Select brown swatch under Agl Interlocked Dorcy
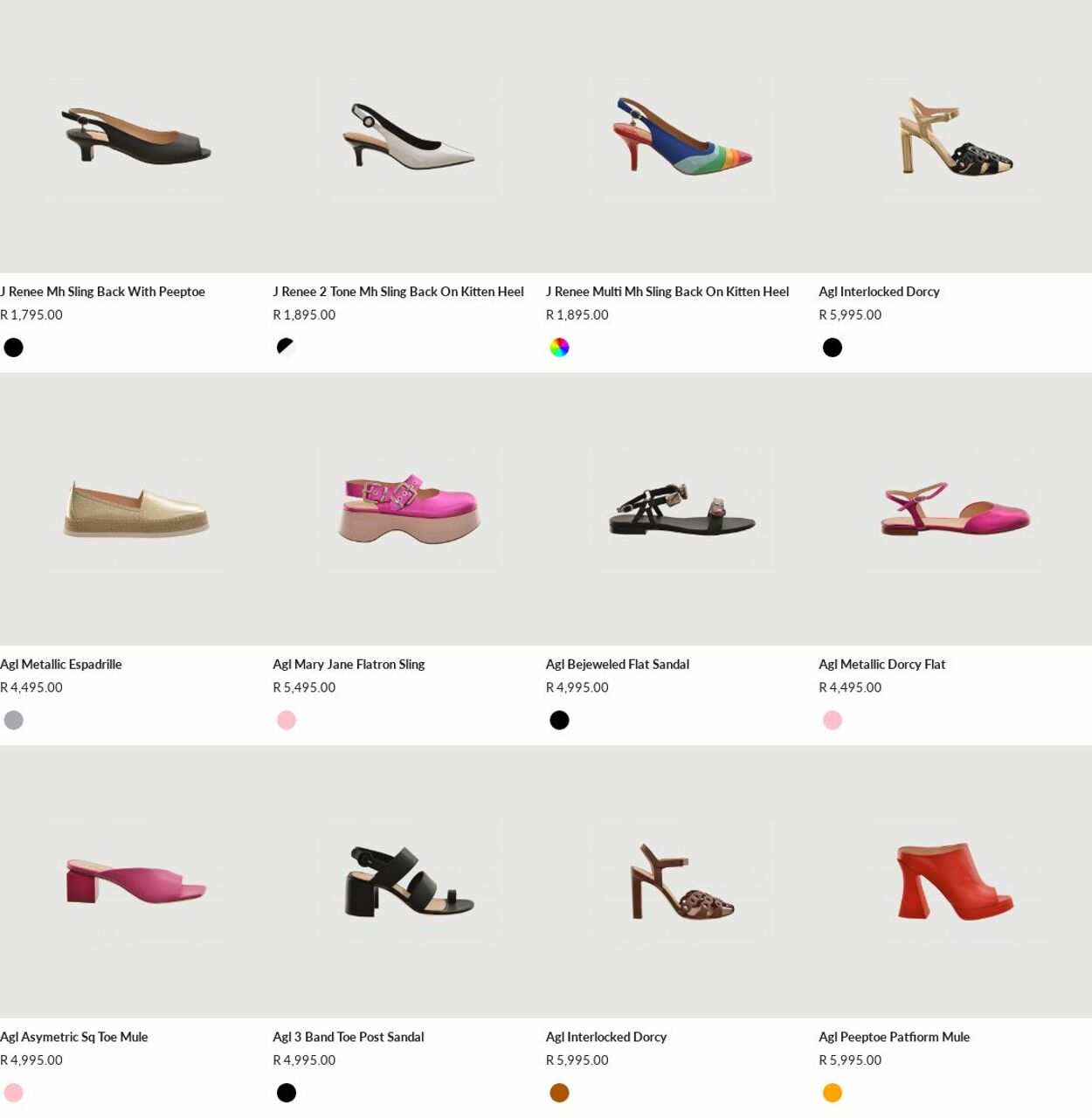 click(x=559, y=1094)
